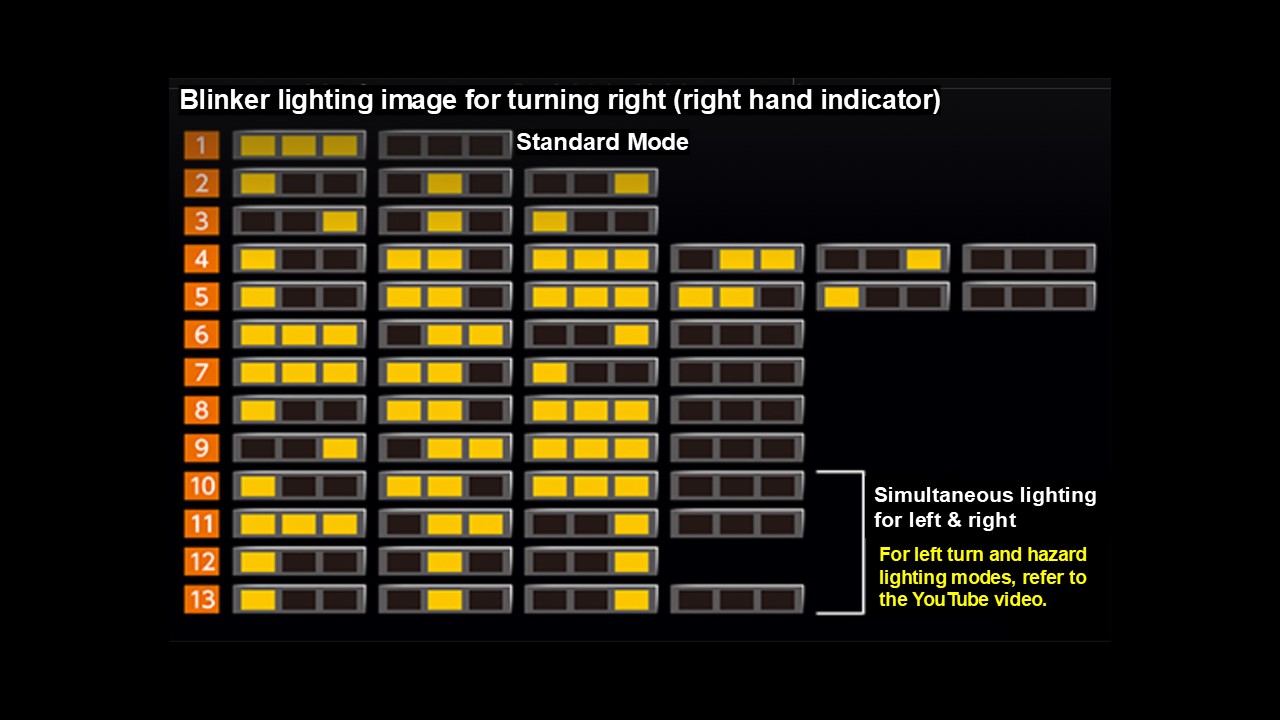Click the sixth frame in pattern row 4
Screen dimensions: 1280x720
point(1029,259)
